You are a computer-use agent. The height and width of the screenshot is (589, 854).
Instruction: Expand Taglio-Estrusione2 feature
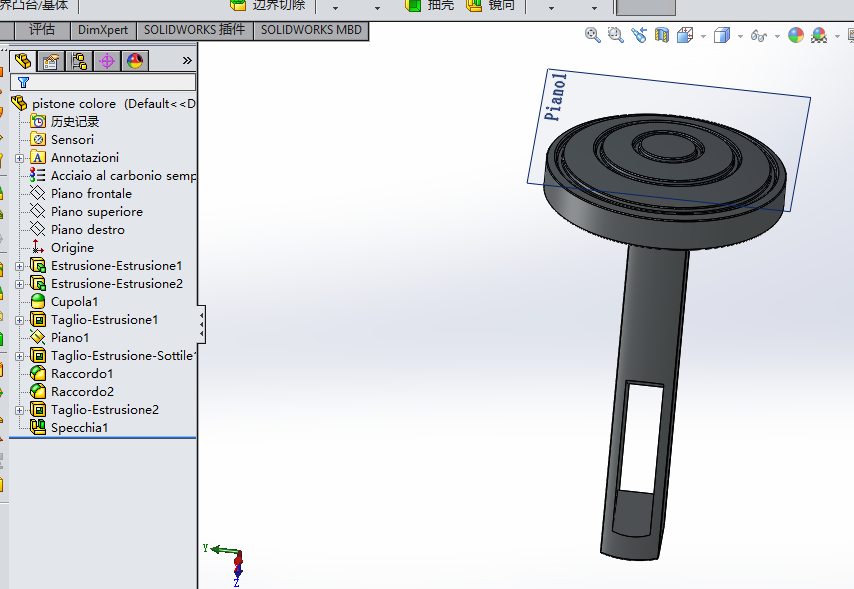[20, 410]
